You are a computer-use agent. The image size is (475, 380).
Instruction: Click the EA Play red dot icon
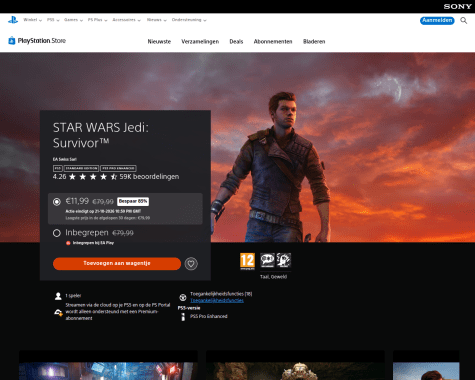[68, 243]
